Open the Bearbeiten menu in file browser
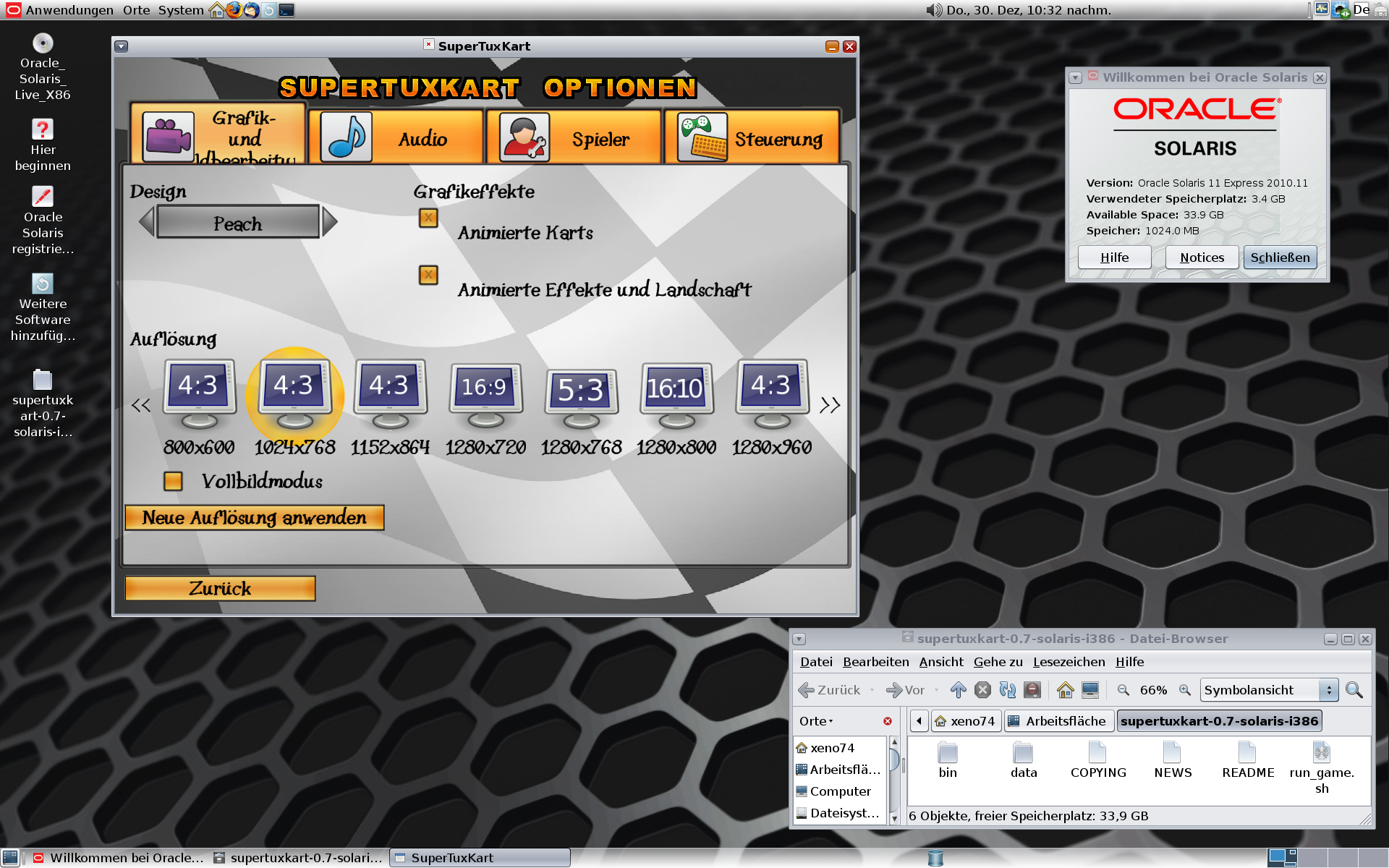The height and width of the screenshot is (868, 1389). tap(875, 662)
